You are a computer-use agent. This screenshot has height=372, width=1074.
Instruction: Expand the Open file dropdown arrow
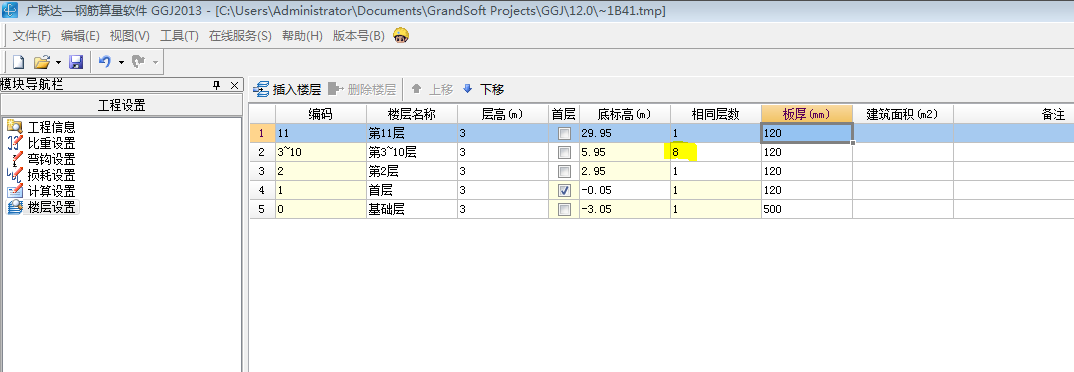[x=58, y=62]
